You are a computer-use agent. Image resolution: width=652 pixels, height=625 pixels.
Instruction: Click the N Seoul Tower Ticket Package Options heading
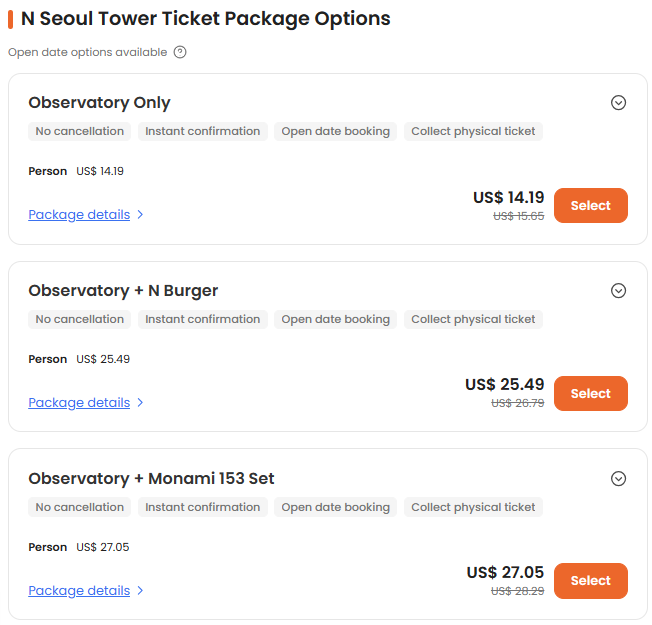tap(205, 18)
